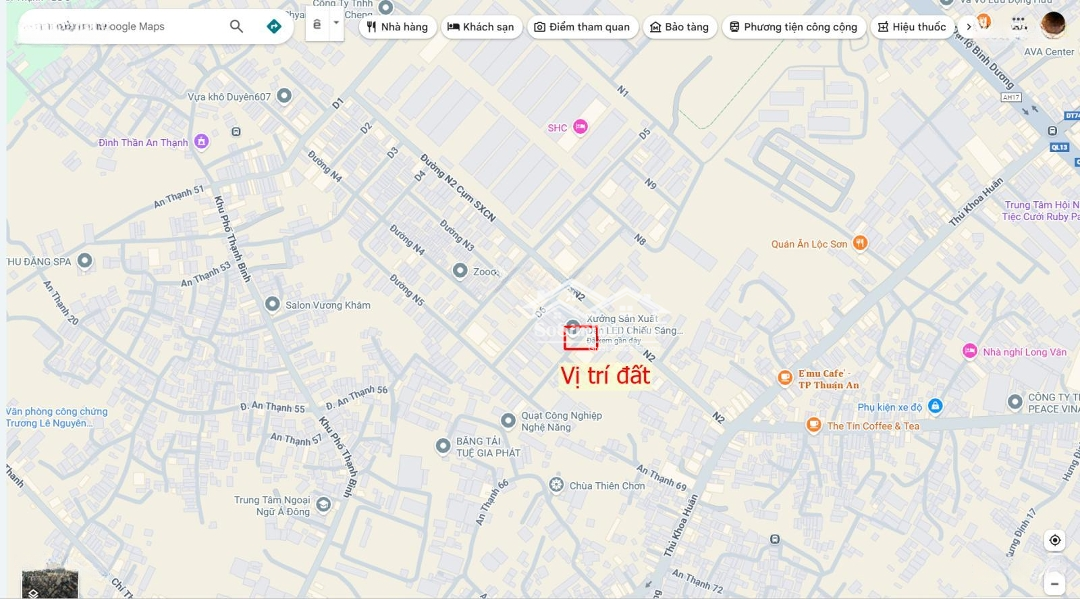Select the Hiệu thuốc chip
The width and height of the screenshot is (1080, 599).
[912, 27]
